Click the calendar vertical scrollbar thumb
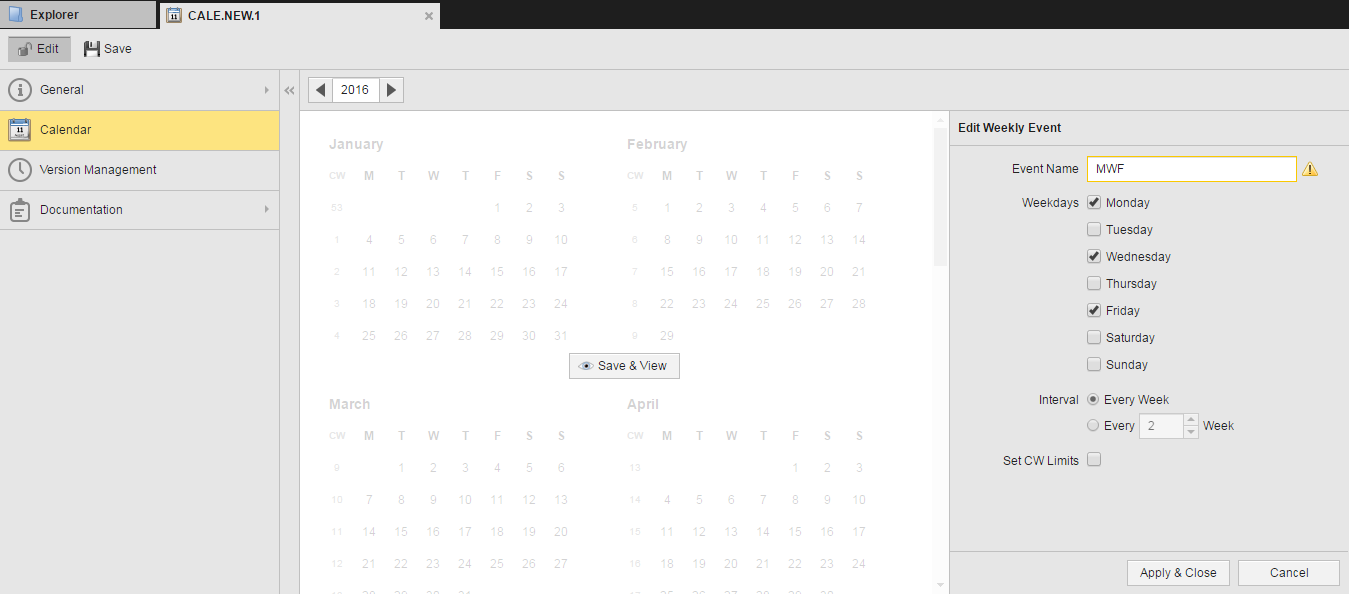The image size is (1349, 594). coord(940,196)
